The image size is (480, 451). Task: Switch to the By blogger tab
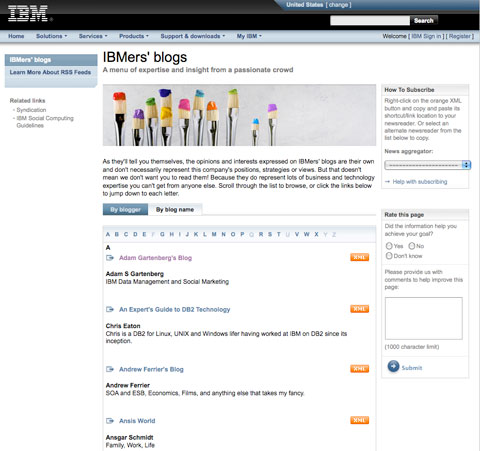pos(125,209)
